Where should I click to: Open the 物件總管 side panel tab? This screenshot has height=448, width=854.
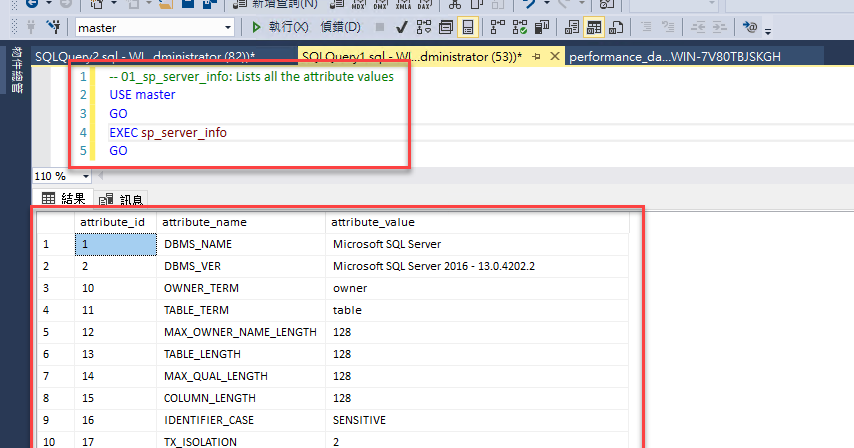(x=16, y=70)
